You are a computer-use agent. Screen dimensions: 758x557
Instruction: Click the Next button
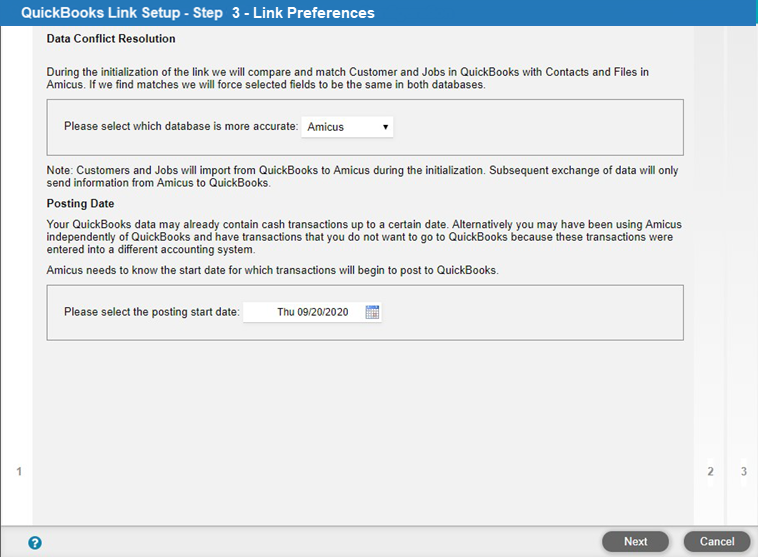pyautogui.click(x=635, y=542)
